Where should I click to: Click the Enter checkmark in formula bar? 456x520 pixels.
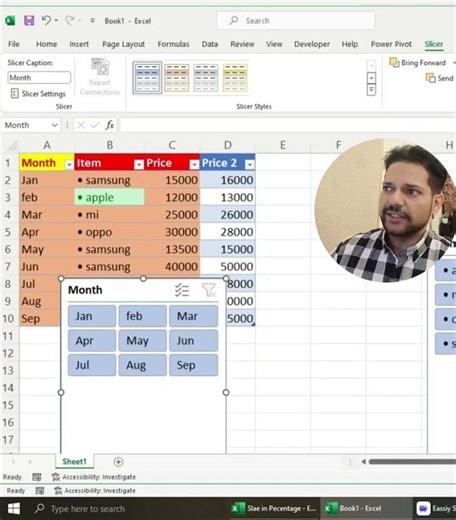pos(95,125)
